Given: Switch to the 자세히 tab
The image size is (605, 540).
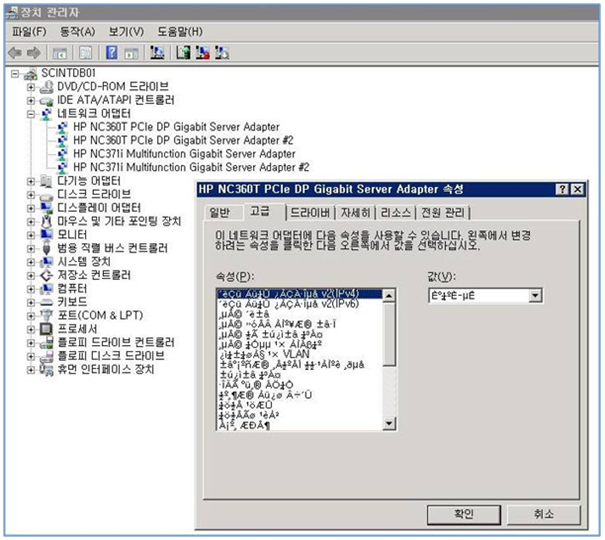Looking at the screenshot, I should (355, 213).
